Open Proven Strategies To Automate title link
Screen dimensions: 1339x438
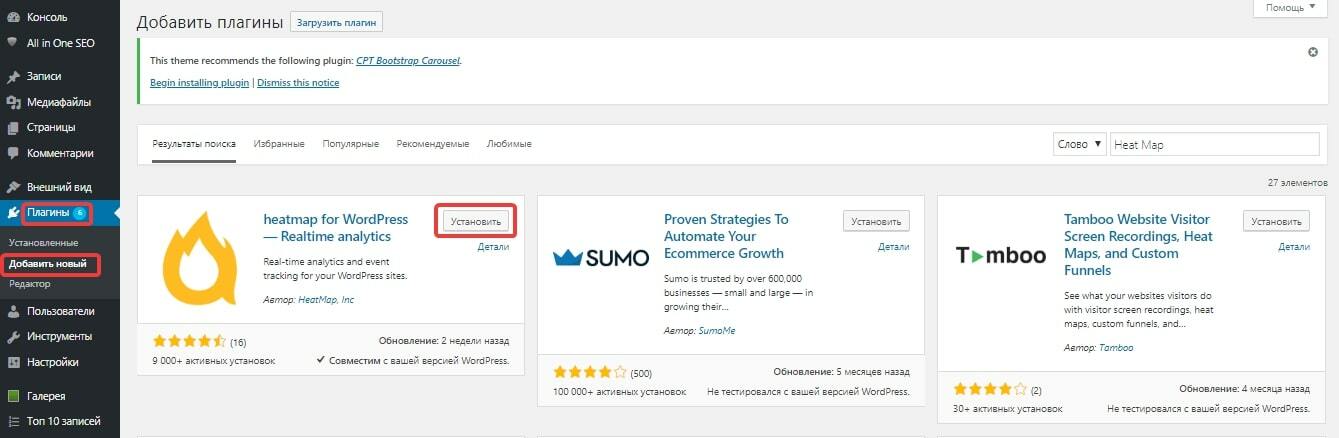[x=726, y=236]
